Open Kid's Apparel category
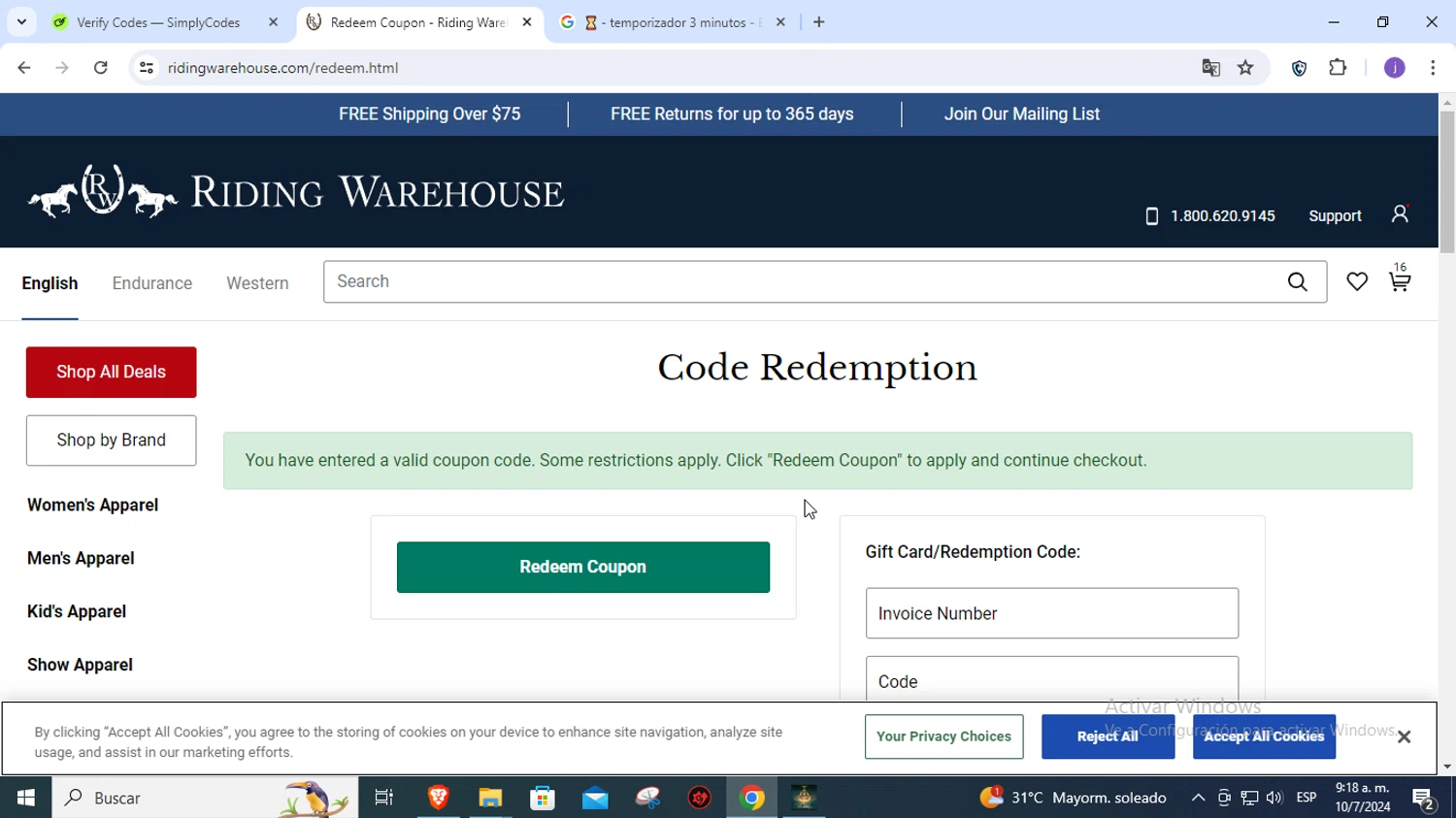The width and height of the screenshot is (1456, 818). click(77, 611)
